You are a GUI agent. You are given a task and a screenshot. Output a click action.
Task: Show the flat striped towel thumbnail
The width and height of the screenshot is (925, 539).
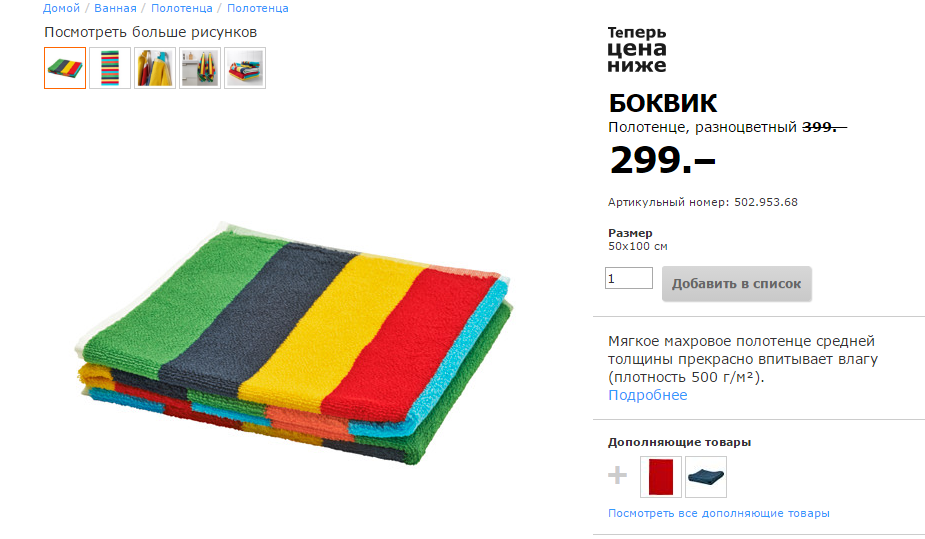tap(110, 68)
